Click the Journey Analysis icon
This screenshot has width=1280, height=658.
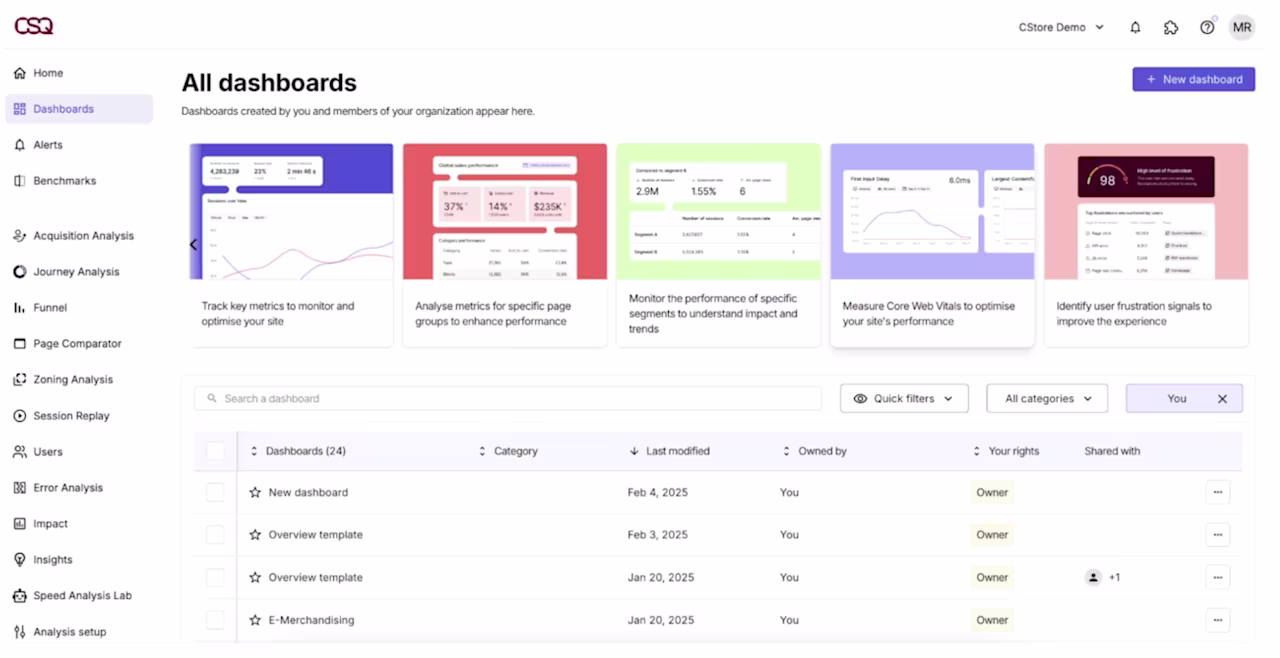(x=20, y=272)
